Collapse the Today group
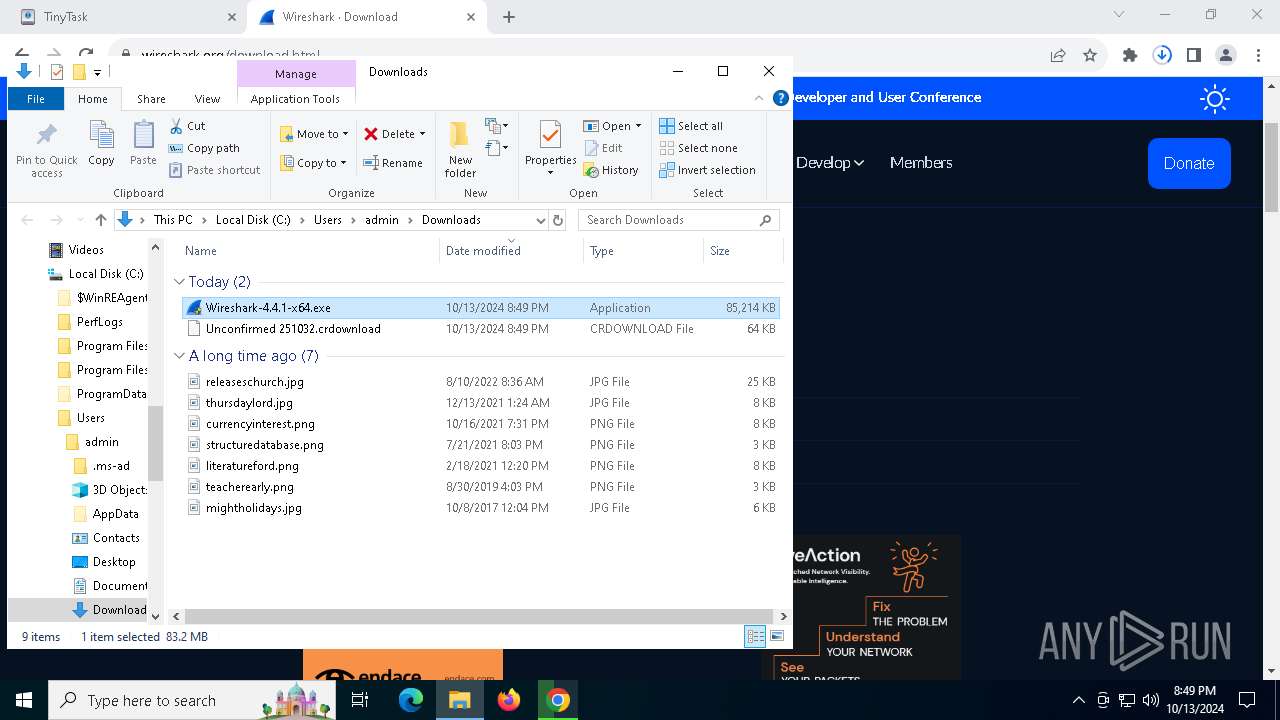This screenshot has height=720, width=1280. pyautogui.click(x=179, y=282)
